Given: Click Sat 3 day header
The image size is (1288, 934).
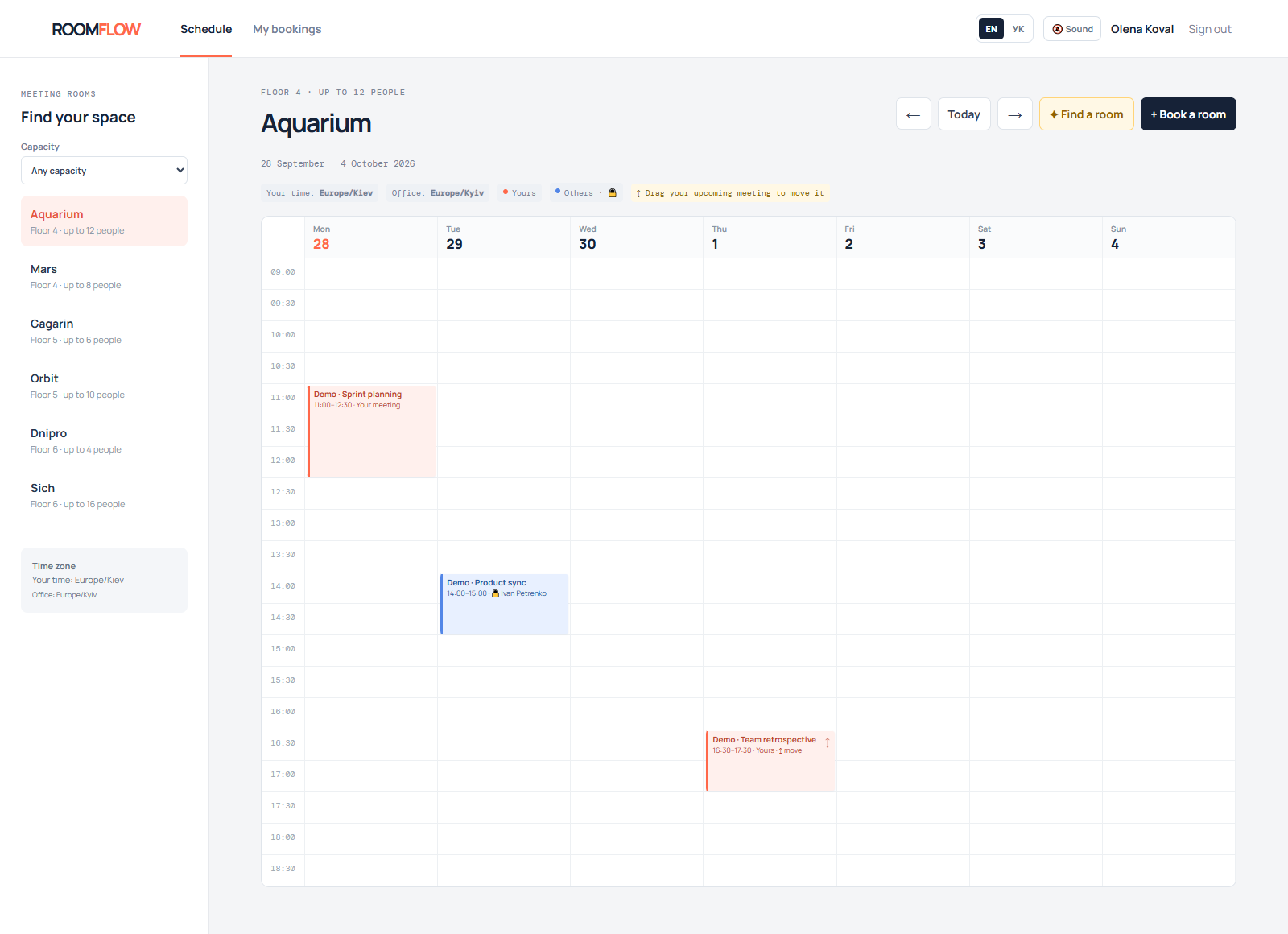Looking at the screenshot, I should [x=1036, y=238].
